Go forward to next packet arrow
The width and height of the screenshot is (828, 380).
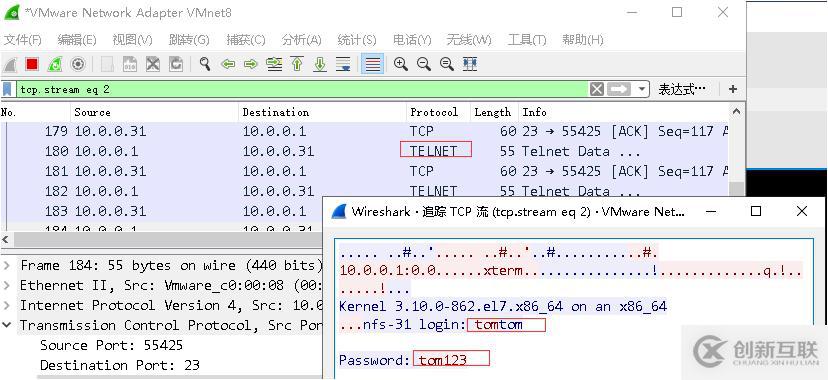[x=251, y=64]
